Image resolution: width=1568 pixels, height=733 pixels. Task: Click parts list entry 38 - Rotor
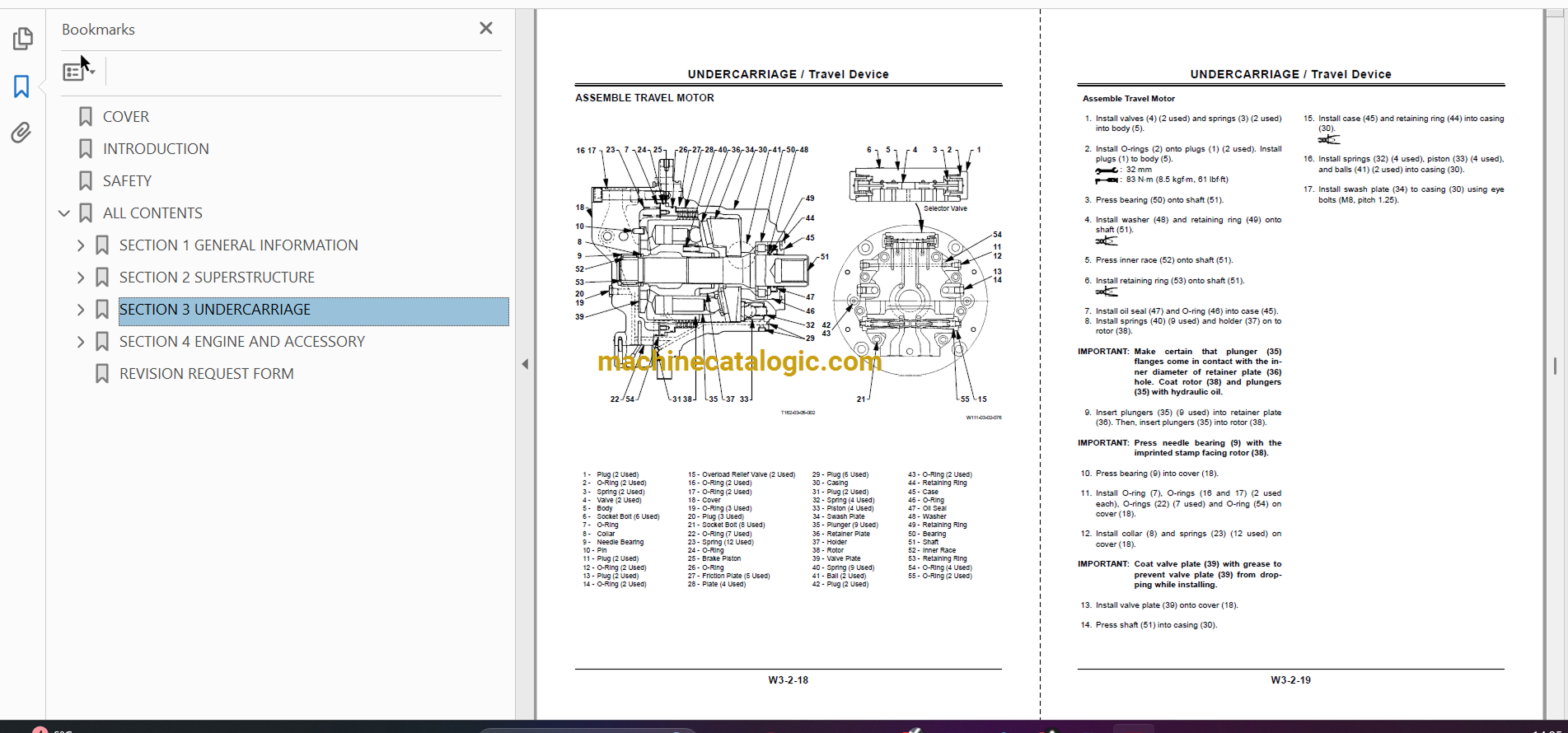pos(828,550)
